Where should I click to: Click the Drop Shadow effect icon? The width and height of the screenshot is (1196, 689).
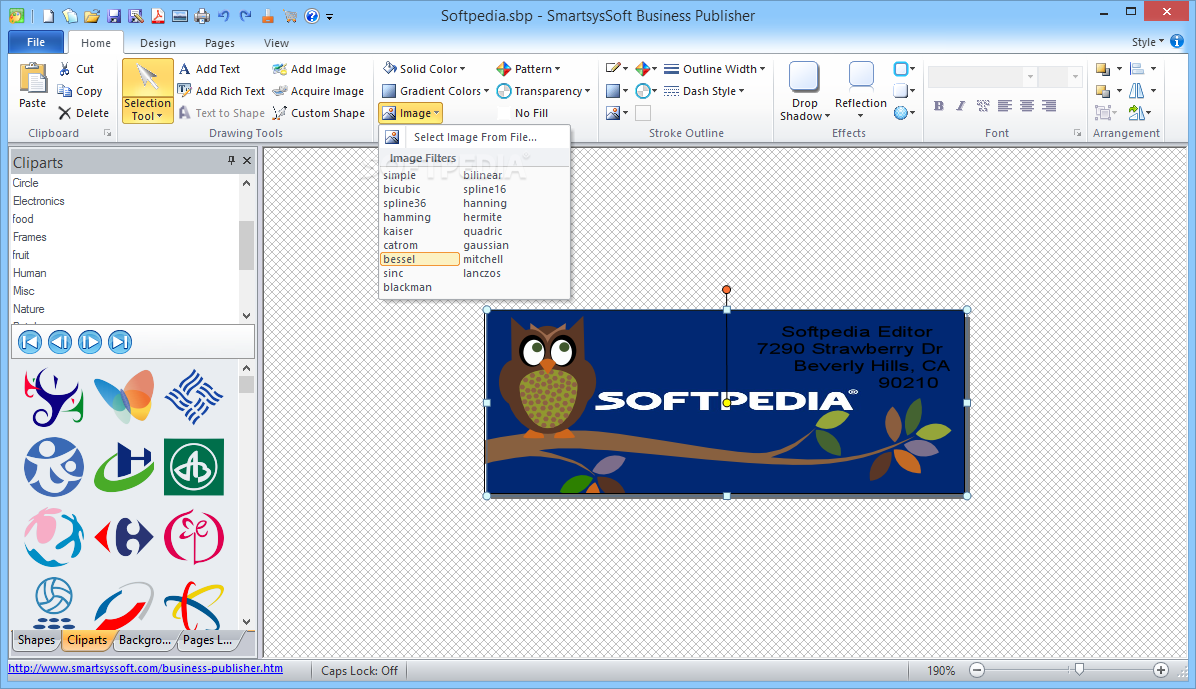coord(804,77)
